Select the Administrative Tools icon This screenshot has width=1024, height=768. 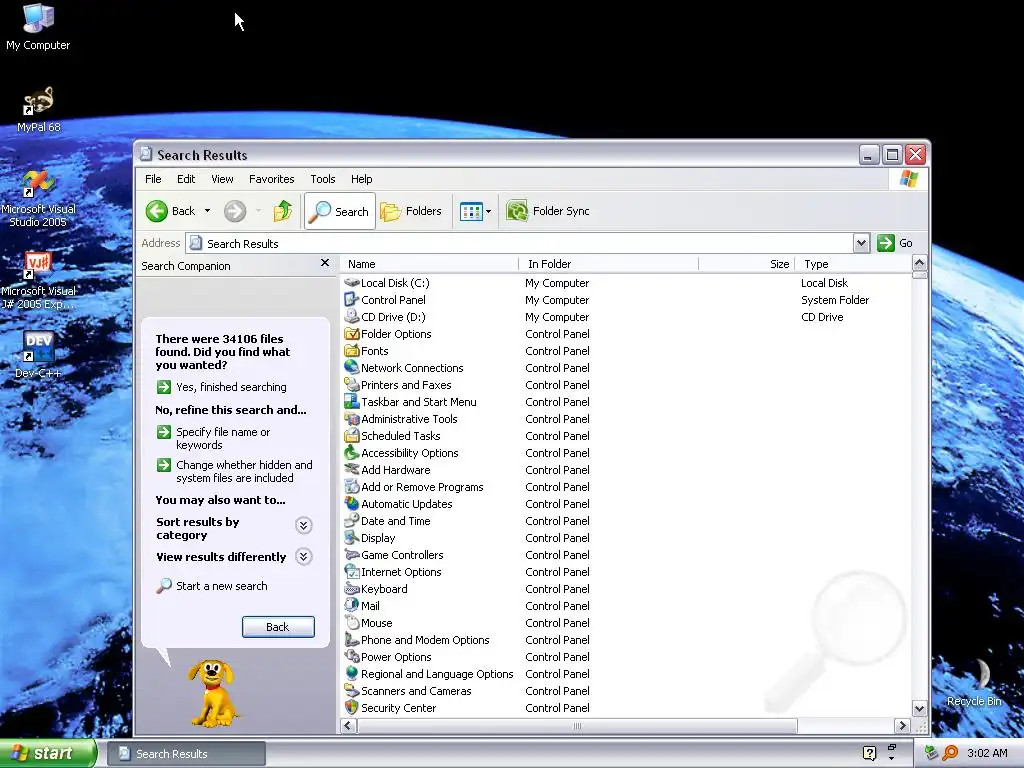pos(352,419)
